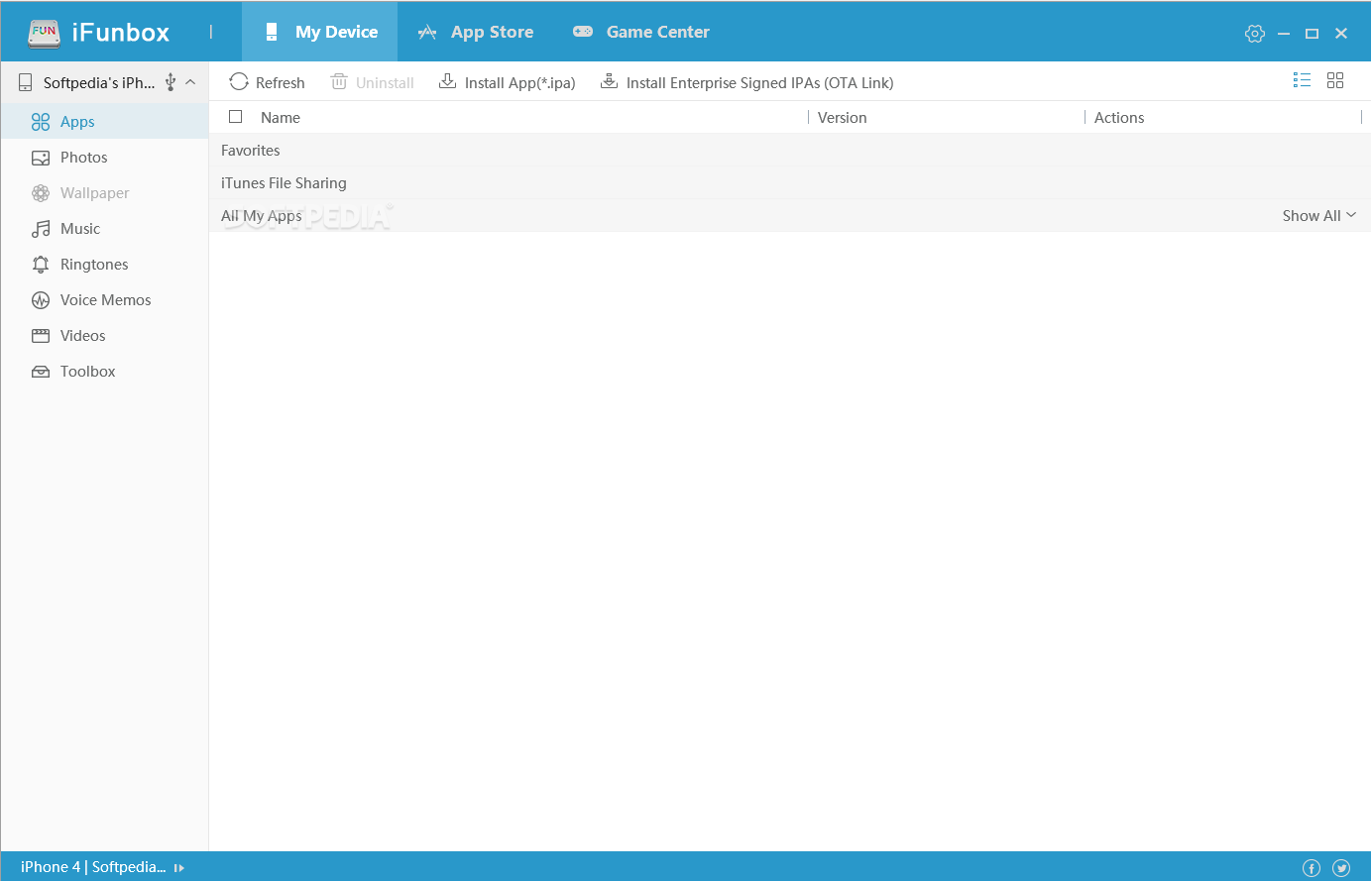Open the My Device tab
The height and width of the screenshot is (882, 1372).
[x=320, y=32]
